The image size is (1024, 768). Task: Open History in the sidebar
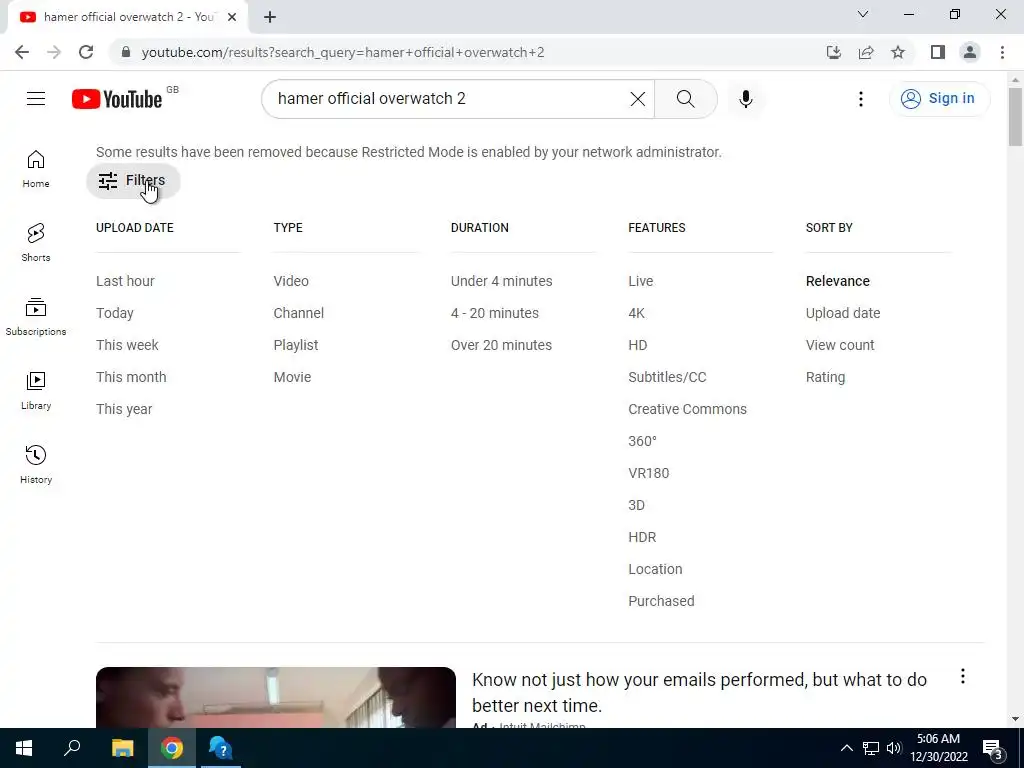36,464
